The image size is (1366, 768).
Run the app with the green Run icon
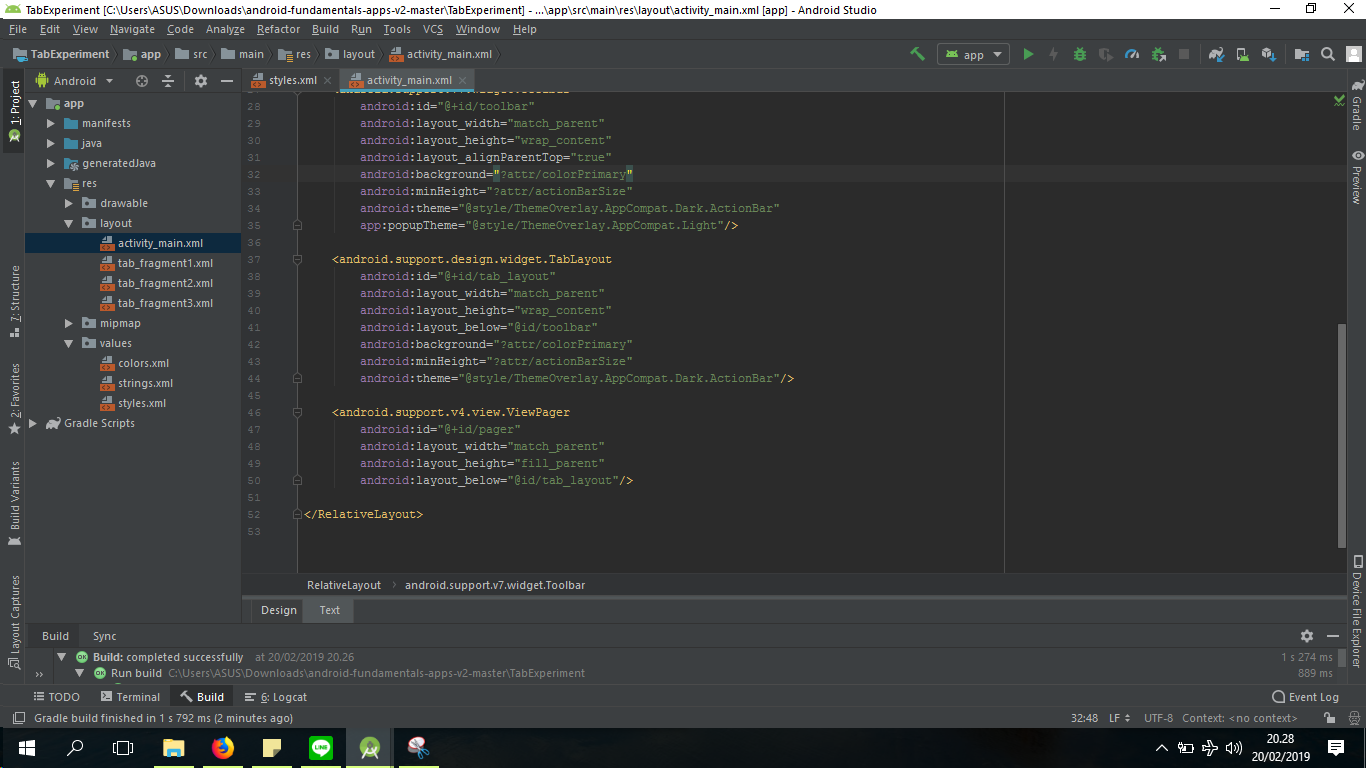point(1028,55)
